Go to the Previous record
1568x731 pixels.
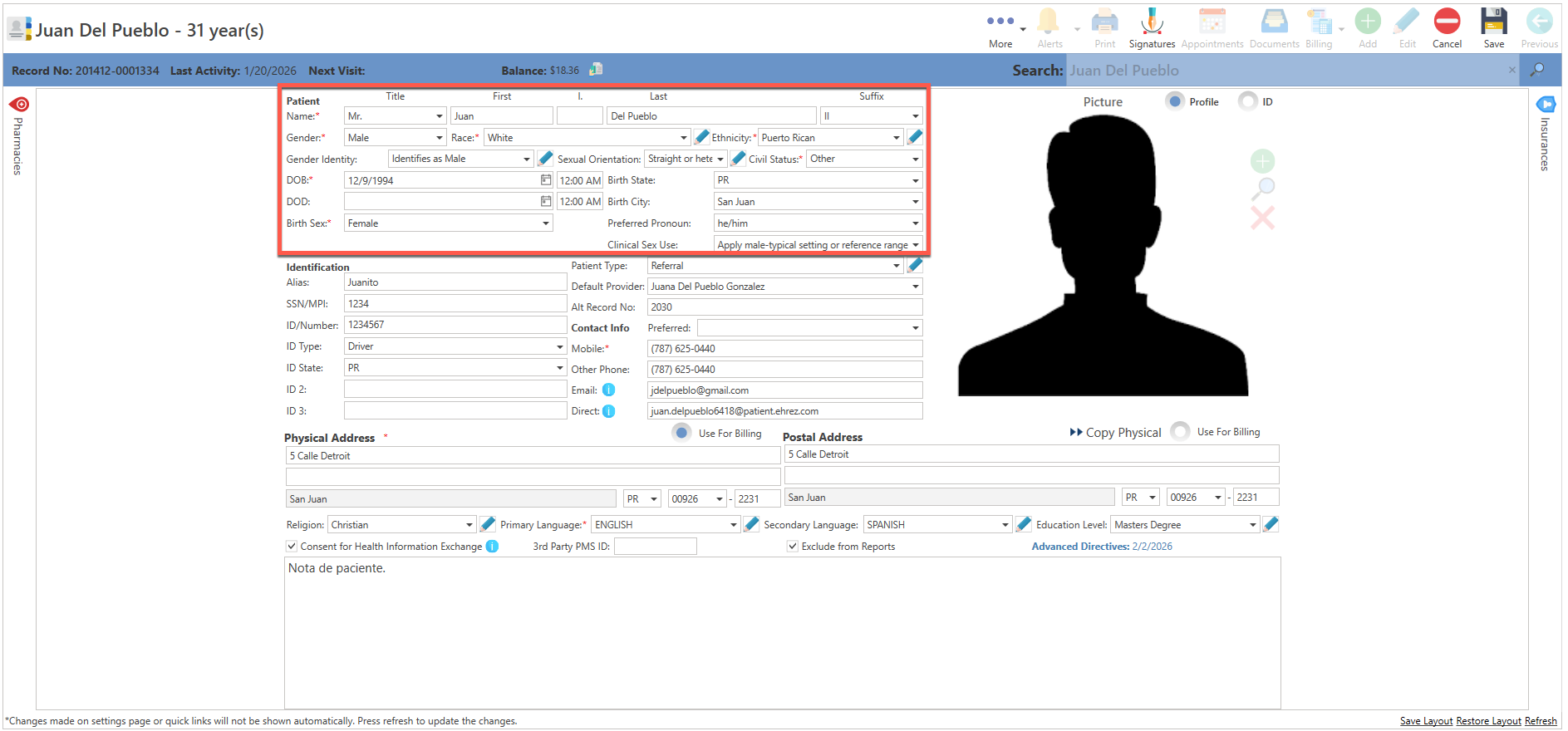[x=1539, y=28]
